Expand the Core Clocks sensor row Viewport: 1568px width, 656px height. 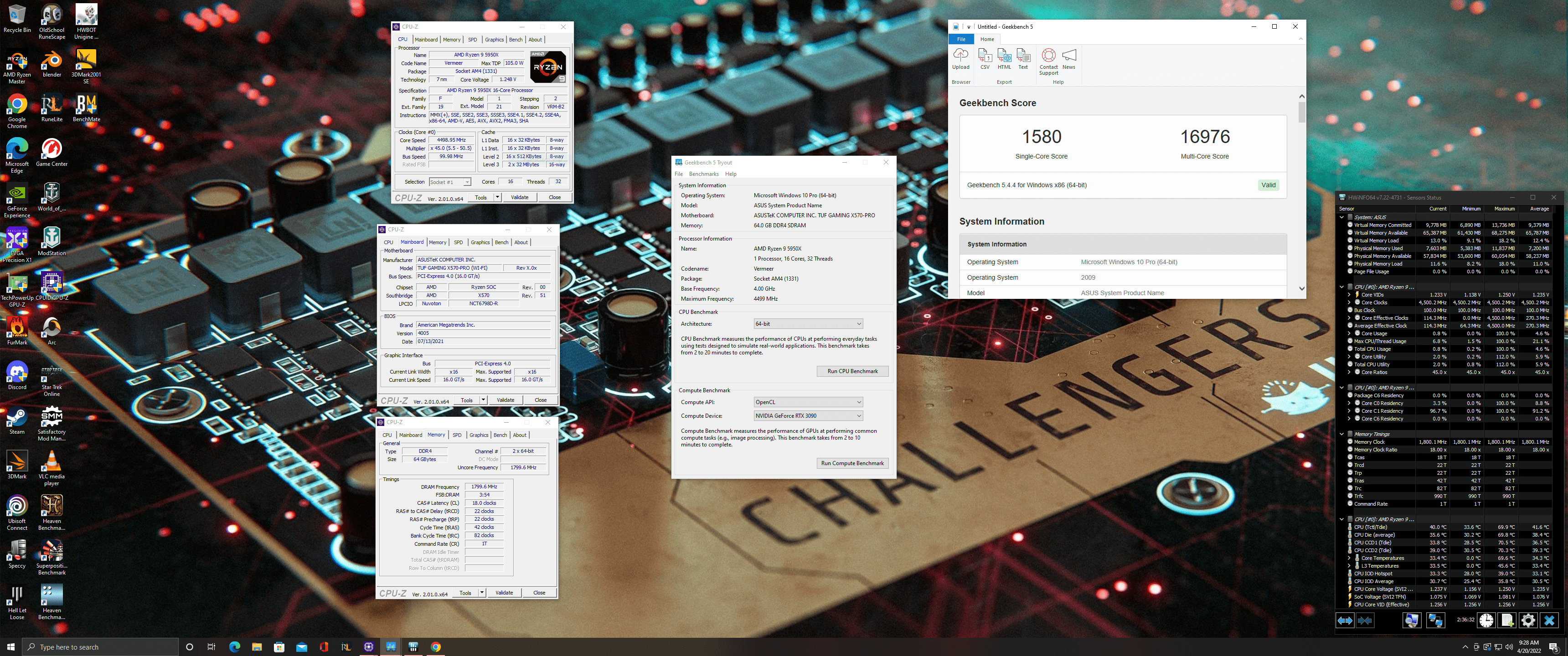tap(1349, 302)
